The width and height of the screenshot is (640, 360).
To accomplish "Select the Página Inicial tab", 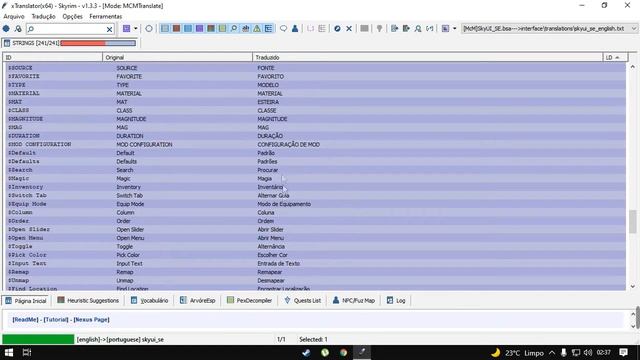I will pos(26,300).
